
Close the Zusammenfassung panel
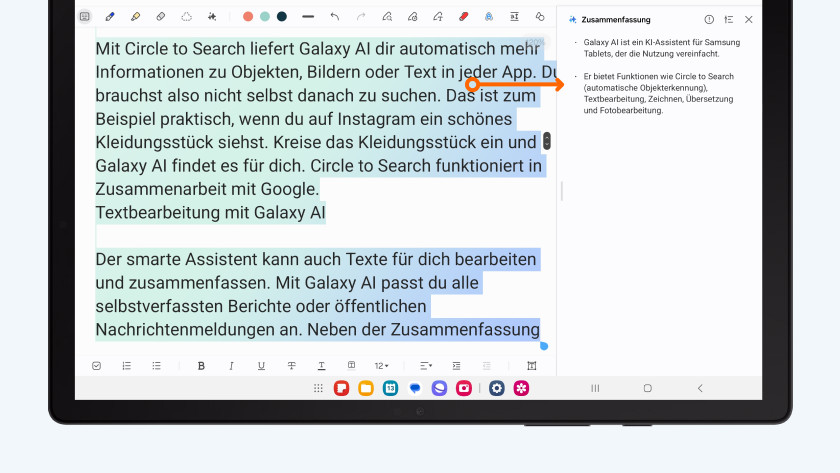pos(749,19)
